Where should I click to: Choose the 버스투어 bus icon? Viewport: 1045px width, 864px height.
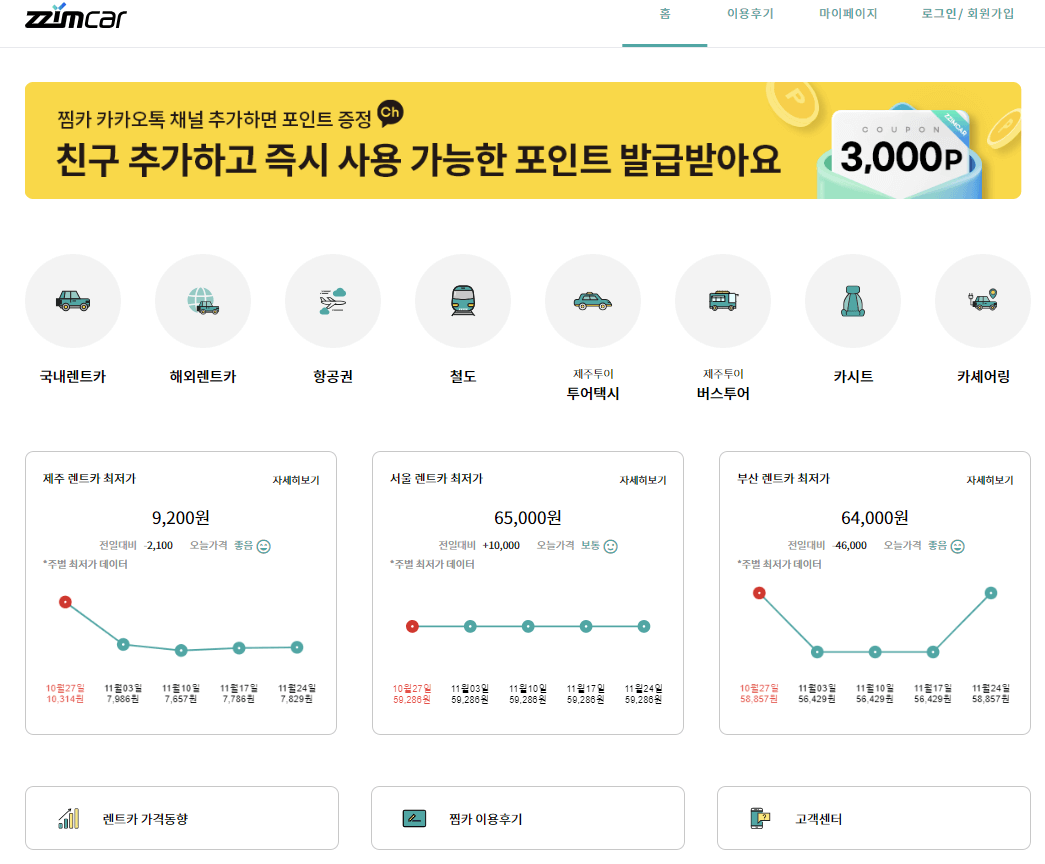point(722,301)
